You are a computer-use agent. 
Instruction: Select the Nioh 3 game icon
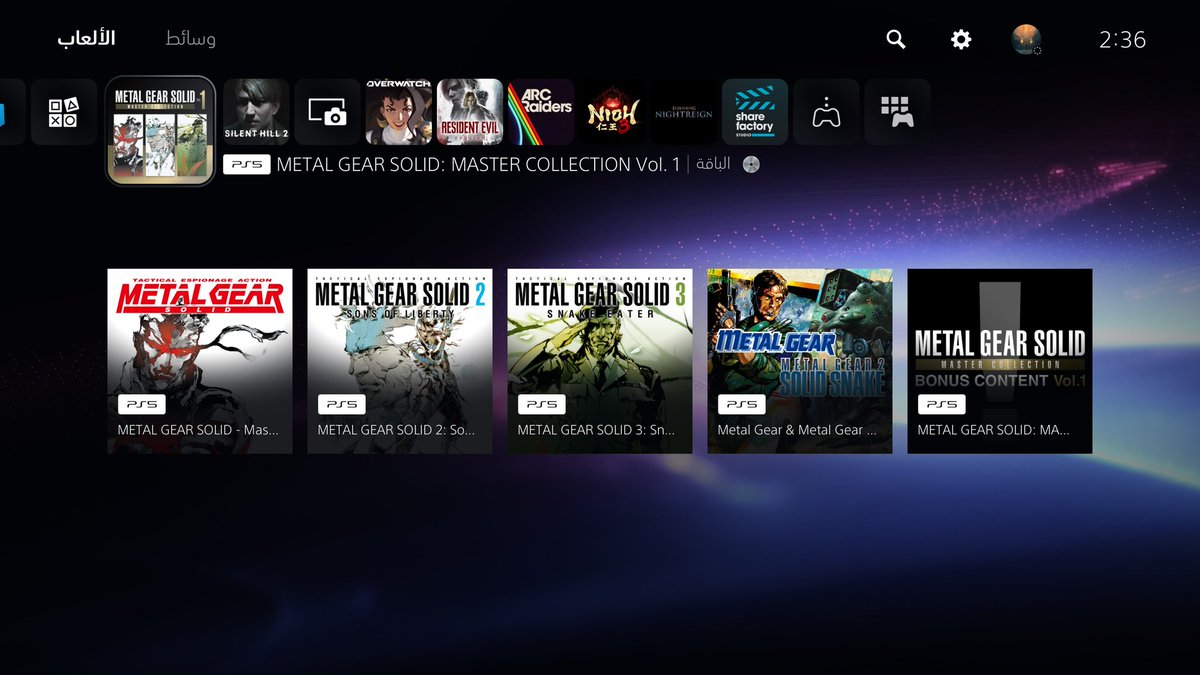tap(612, 112)
